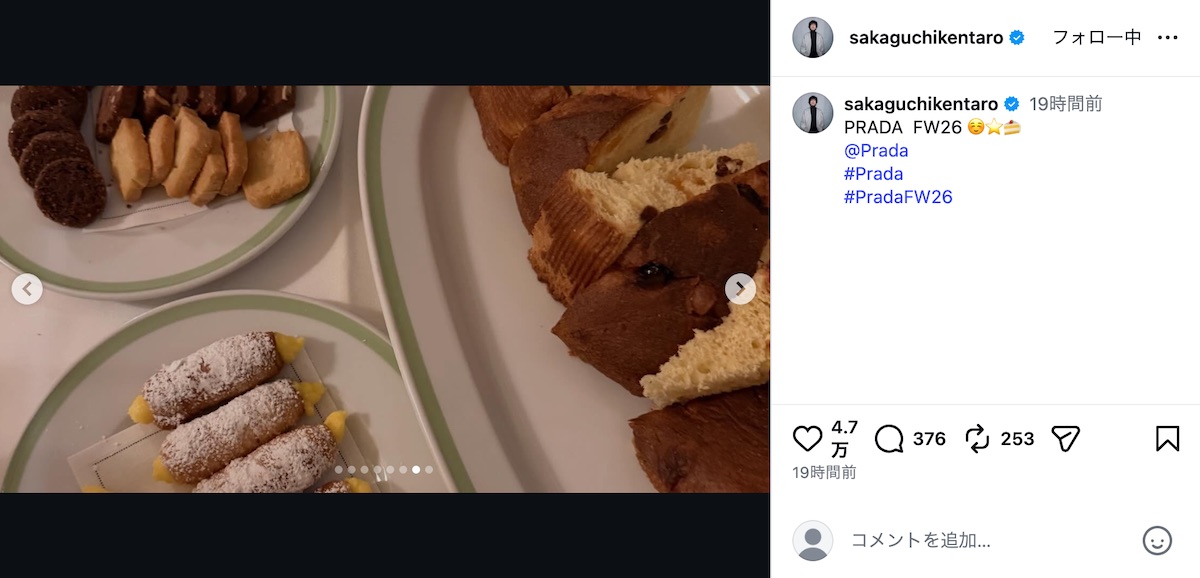The width and height of the screenshot is (1200, 578).
Task: Browse the #PradaFW26 hashtag
Action: pyautogui.click(x=898, y=197)
